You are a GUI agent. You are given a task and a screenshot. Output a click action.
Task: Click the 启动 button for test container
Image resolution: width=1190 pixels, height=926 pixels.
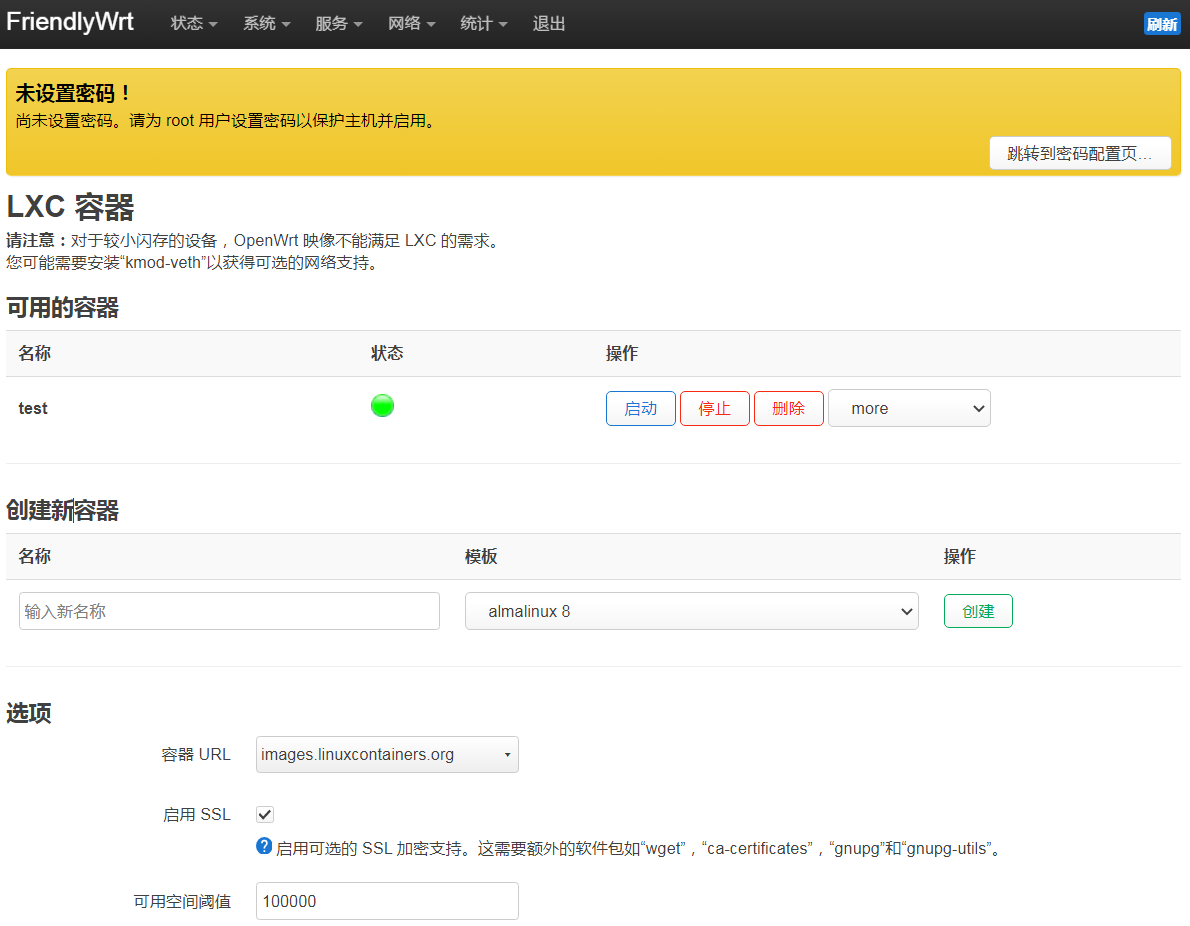click(x=641, y=408)
